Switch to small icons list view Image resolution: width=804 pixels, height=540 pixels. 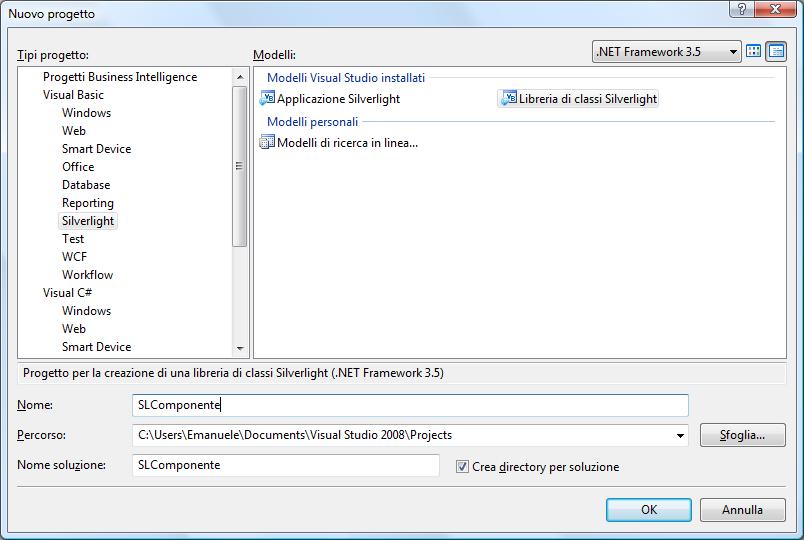click(x=776, y=51)
